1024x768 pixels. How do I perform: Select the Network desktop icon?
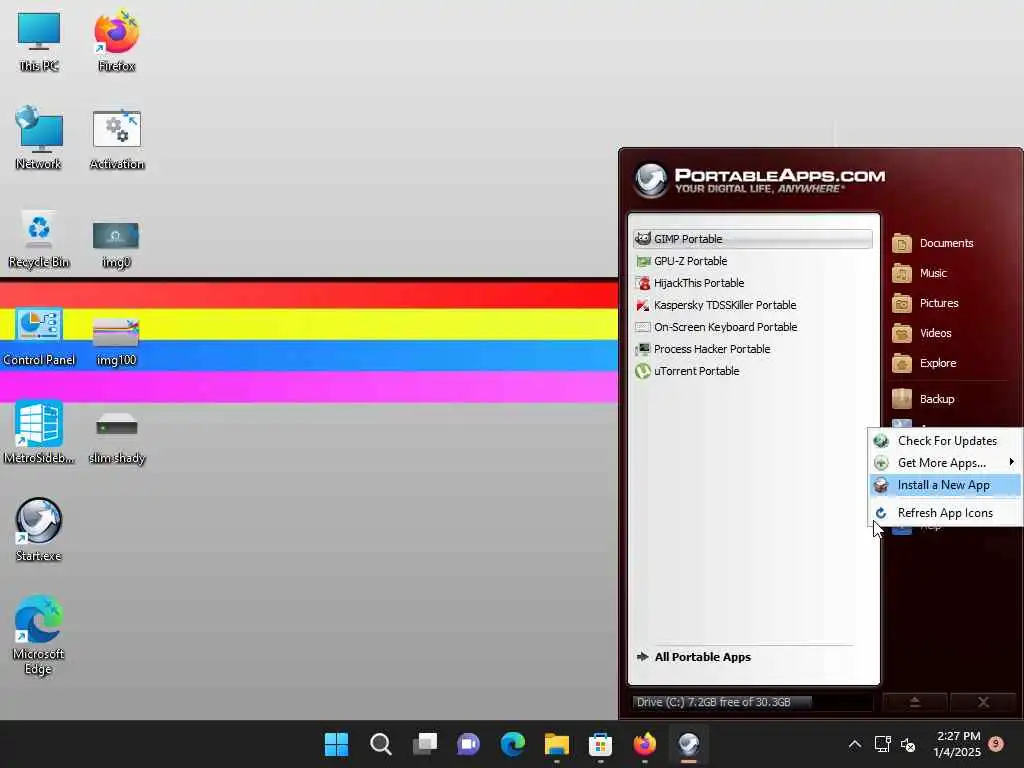click(x=39, y=138)
